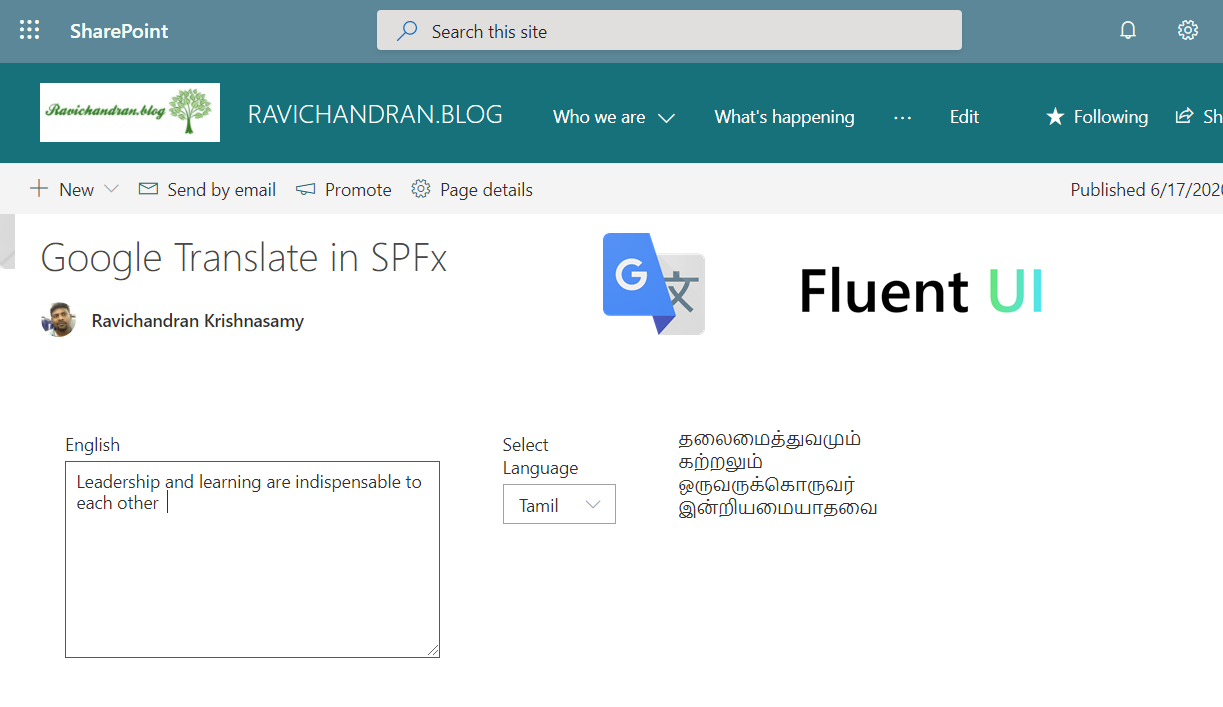The image size is (1223, 707).
Task: Open the SharePoint app launcher grid
Action: pos(30,31)
